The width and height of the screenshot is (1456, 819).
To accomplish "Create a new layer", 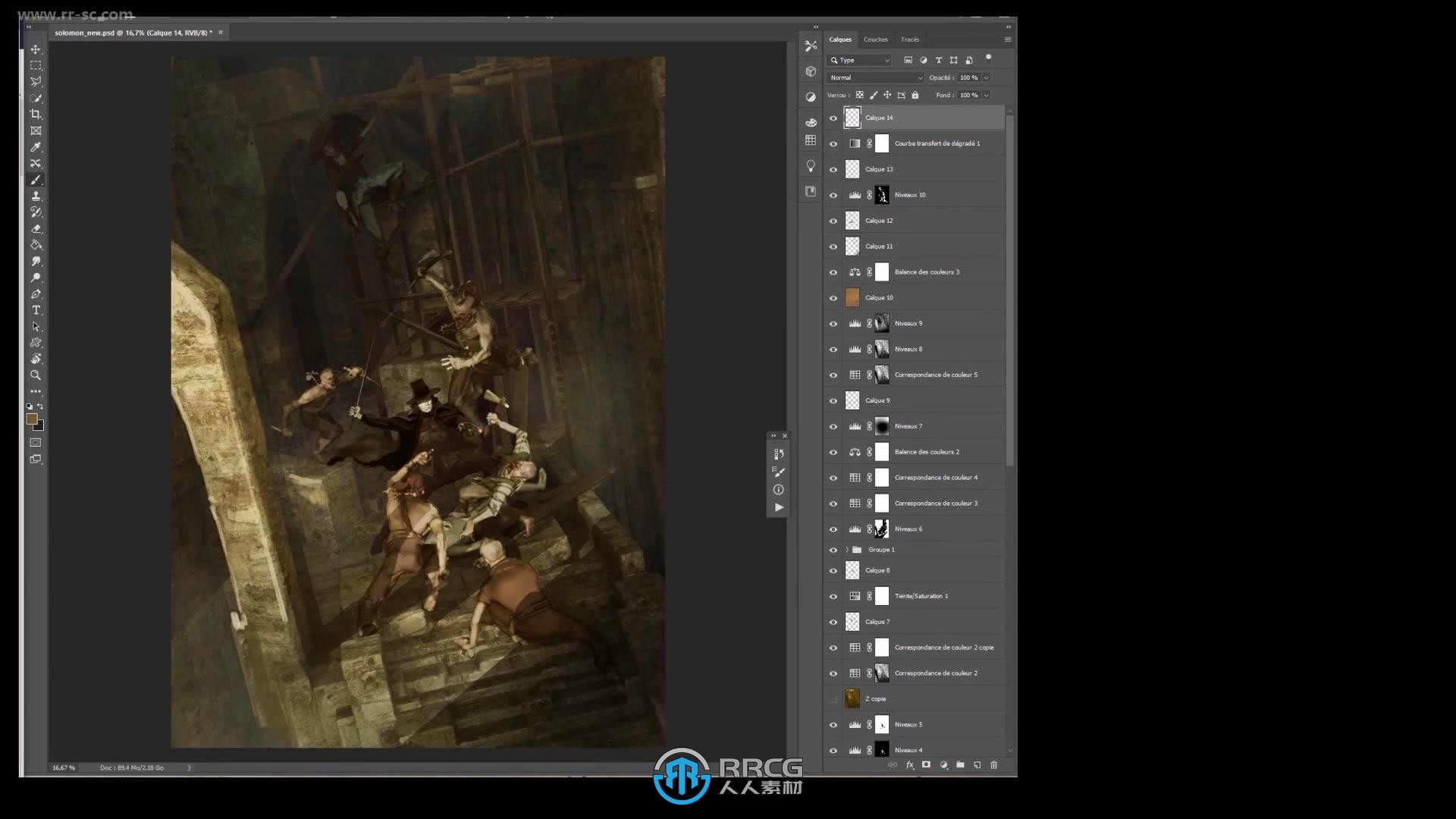I will 977,765.
